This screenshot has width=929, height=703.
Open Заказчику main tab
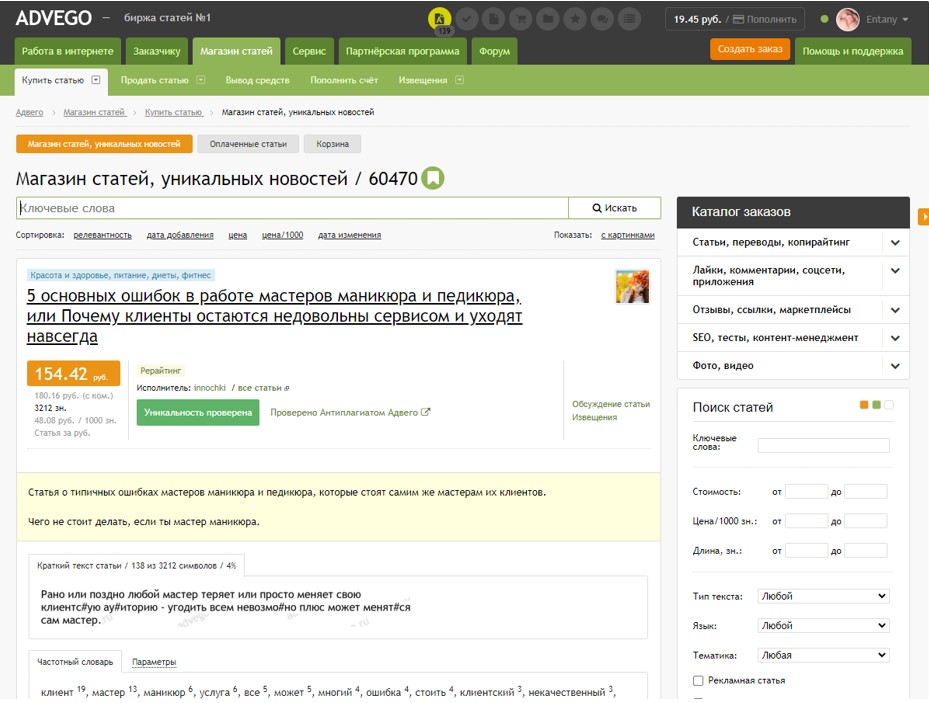[156, 51]
